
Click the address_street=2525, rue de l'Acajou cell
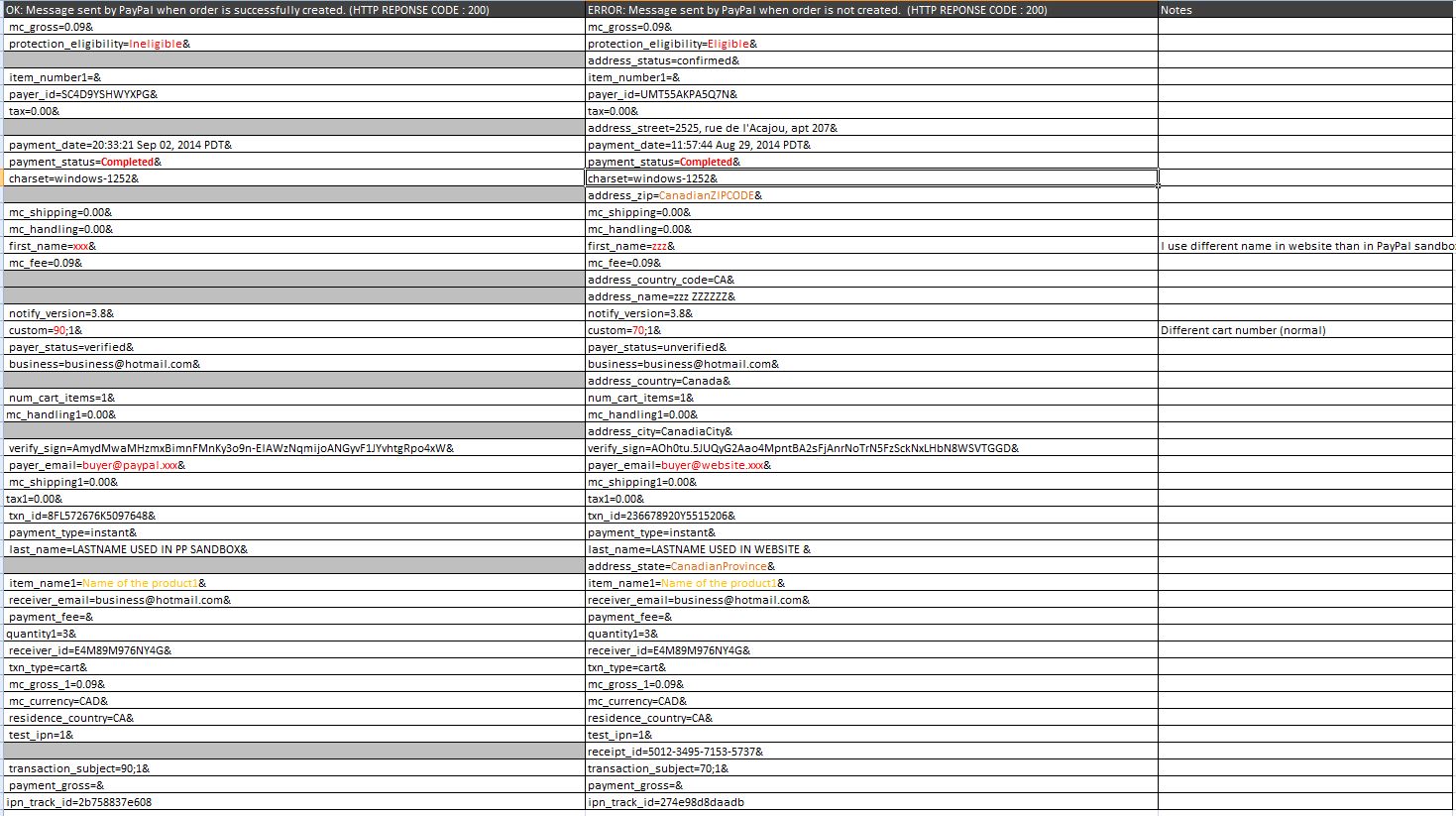click(x=871, y=128)
